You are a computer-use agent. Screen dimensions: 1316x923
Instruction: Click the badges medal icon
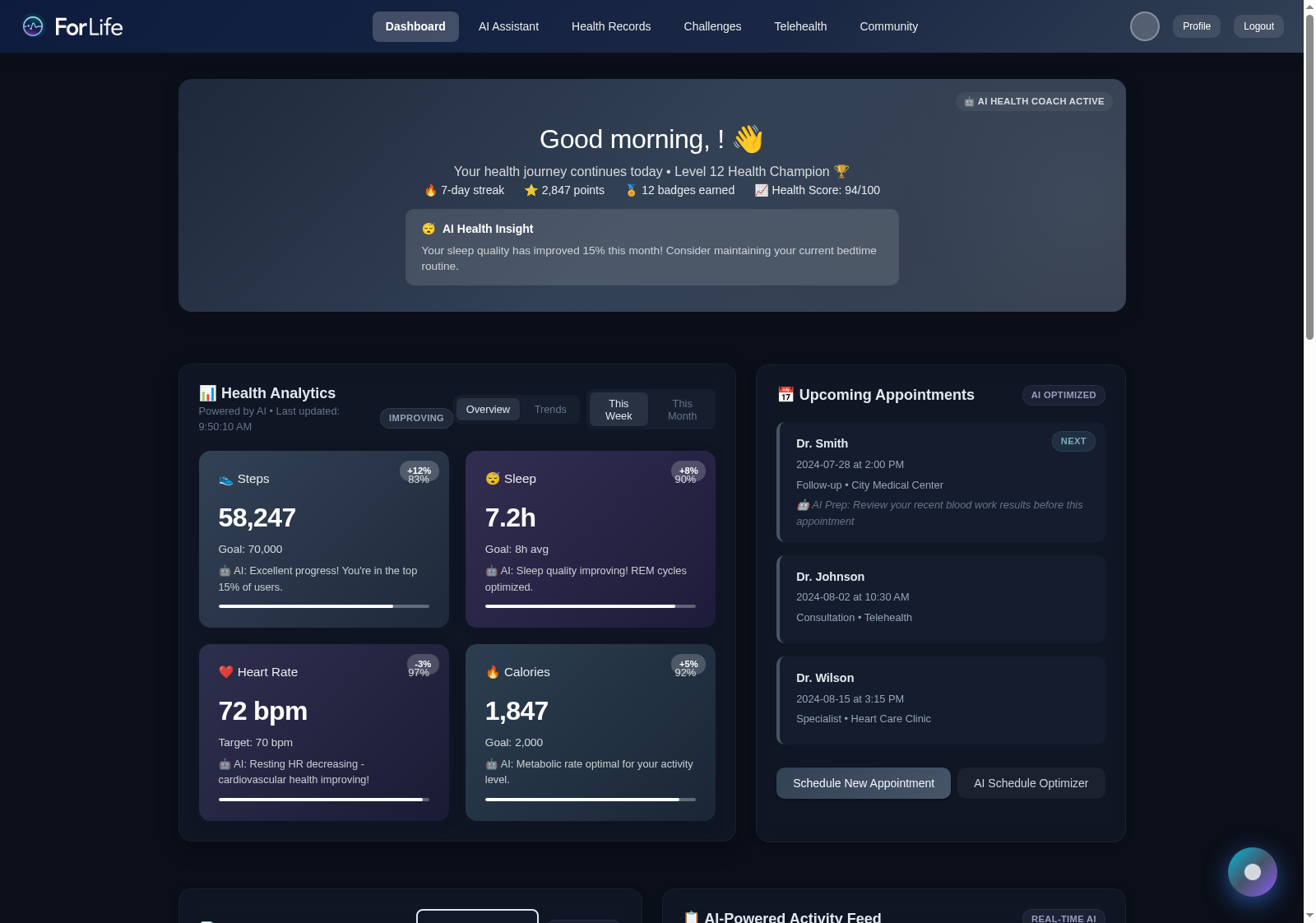coord(632,190)
